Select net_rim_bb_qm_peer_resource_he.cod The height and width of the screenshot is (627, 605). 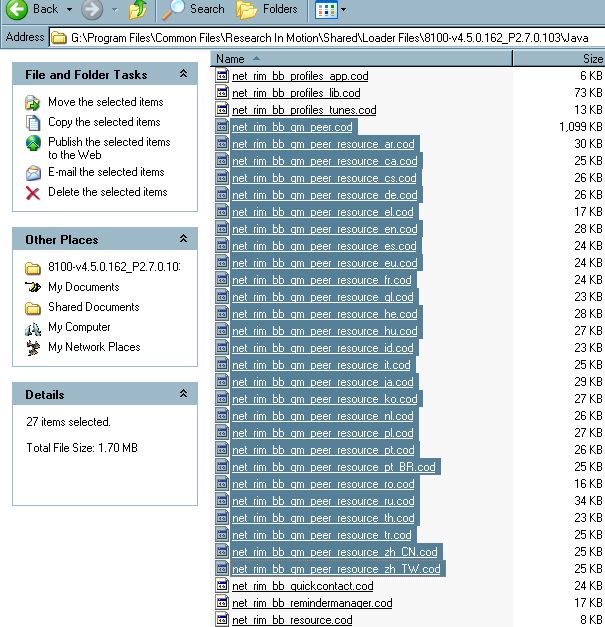click(x=324, y=314)
